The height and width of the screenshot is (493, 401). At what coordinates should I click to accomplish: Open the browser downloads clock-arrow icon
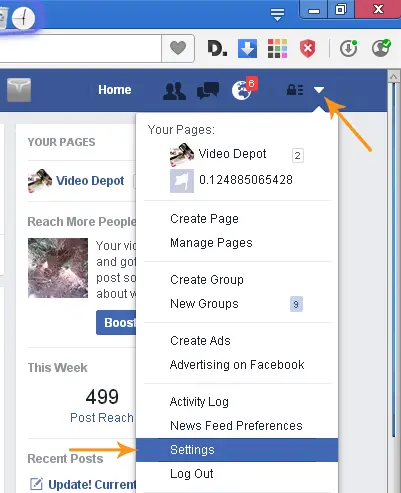pos(348,49)
